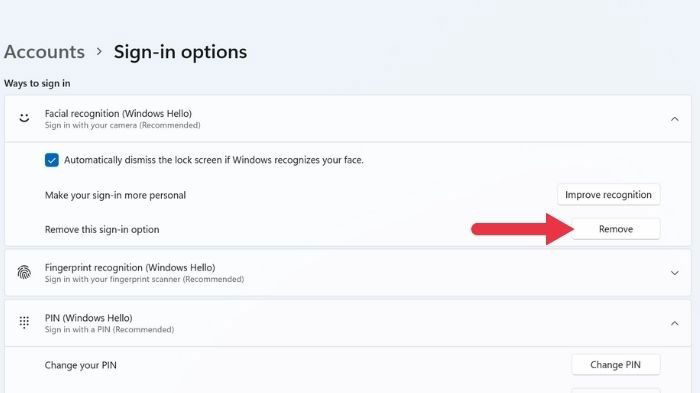
Task: Uncheck automatically dismiss lock screen checkbox
Action: click(52, 160)
